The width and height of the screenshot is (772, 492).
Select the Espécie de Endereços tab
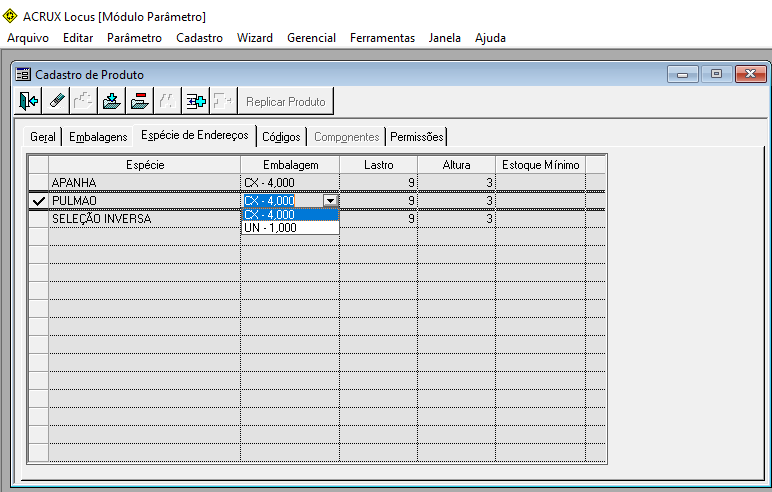[194, 135]
